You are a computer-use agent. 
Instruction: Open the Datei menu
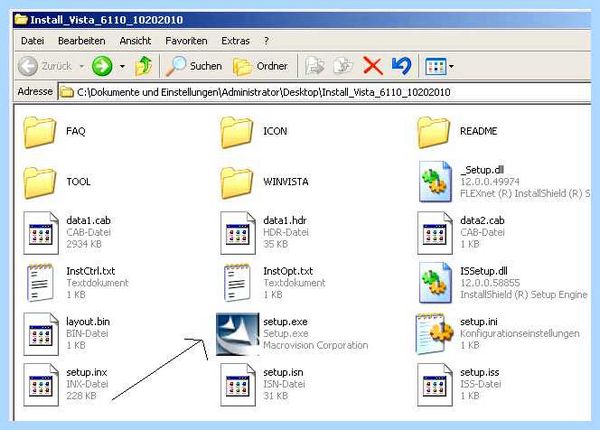(x=33, y=41)
